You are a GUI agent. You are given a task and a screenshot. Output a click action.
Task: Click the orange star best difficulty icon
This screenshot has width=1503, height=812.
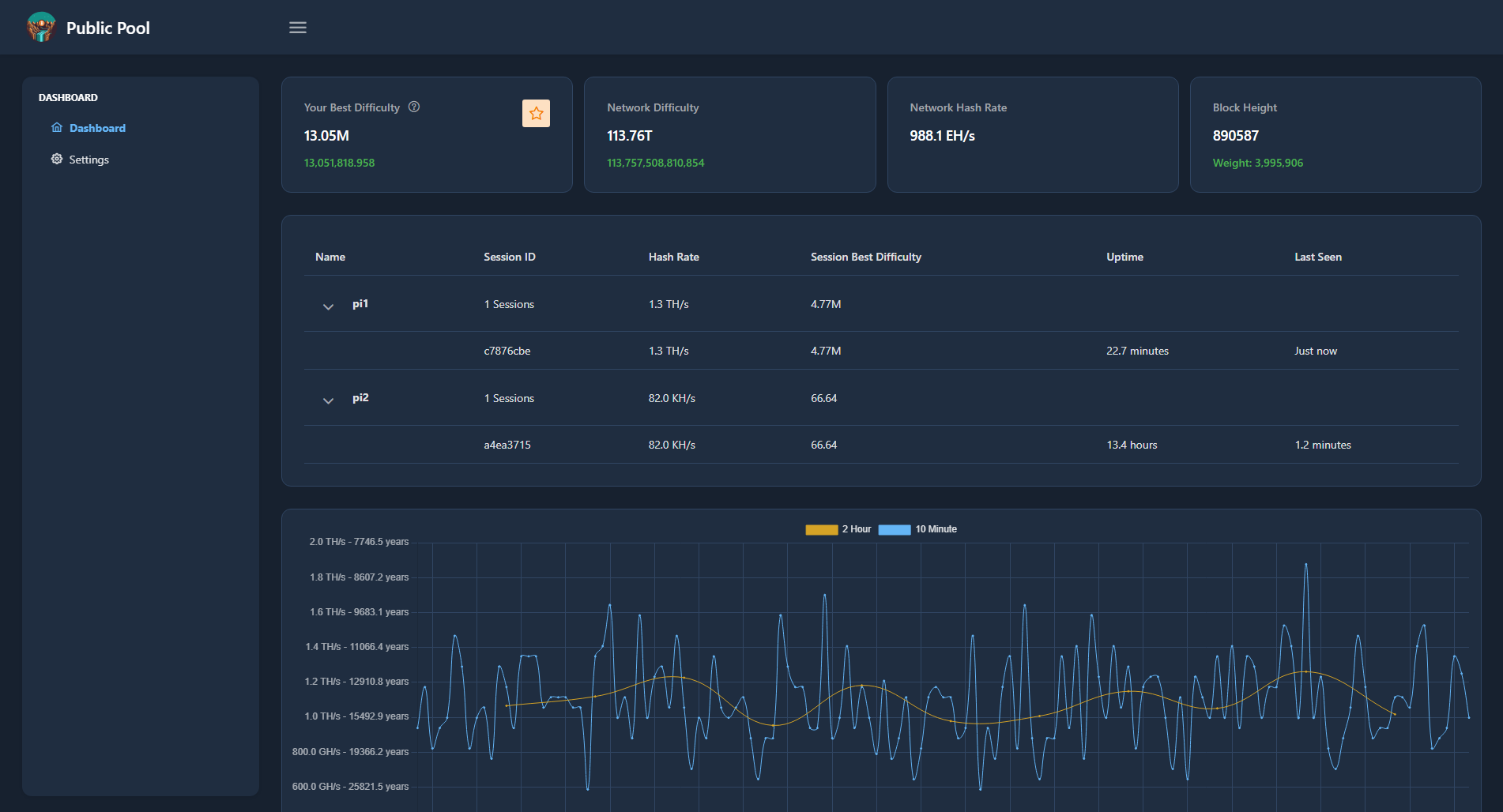[536, 114]
